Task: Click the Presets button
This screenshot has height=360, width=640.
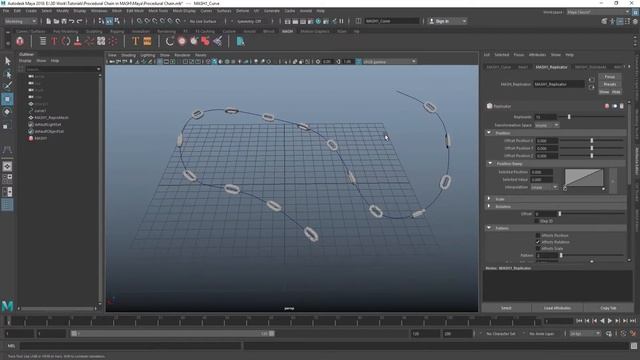Action: (609, 84)
